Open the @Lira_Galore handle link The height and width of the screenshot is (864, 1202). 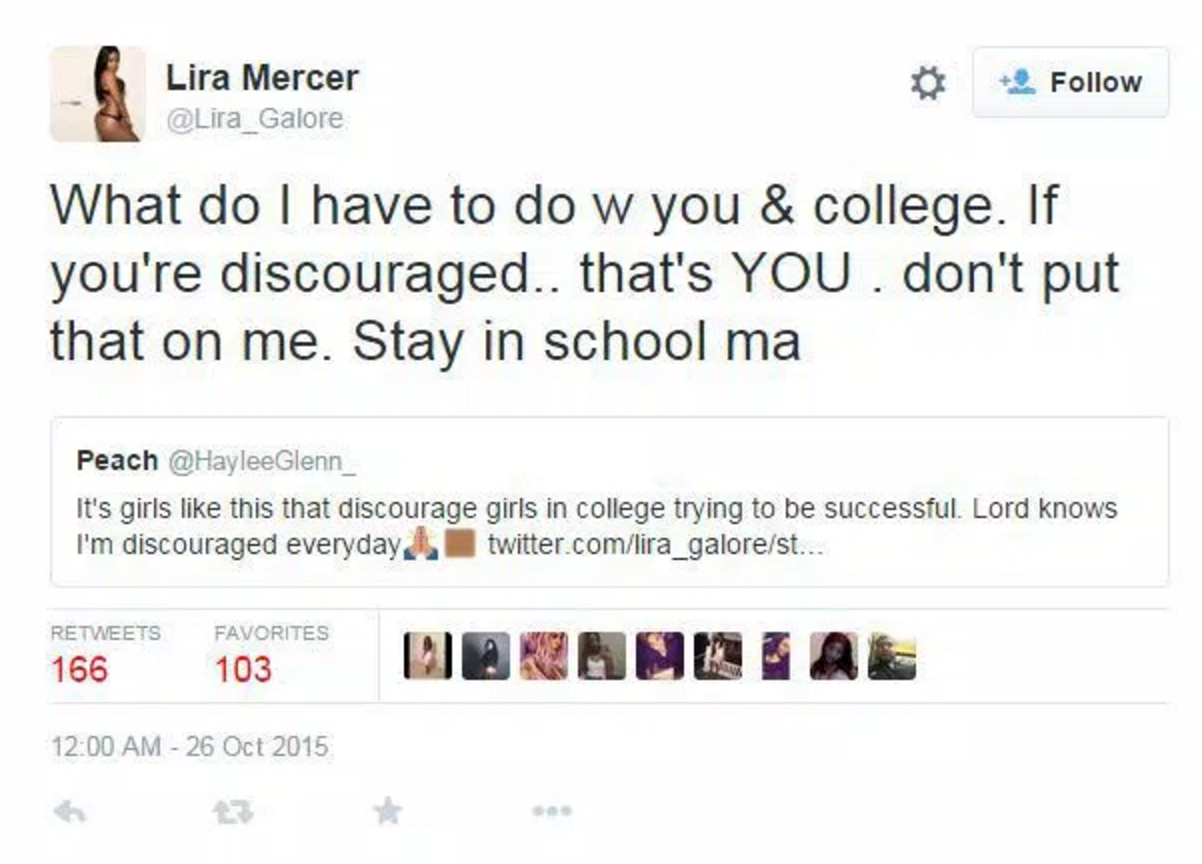(x=254, y=119)
